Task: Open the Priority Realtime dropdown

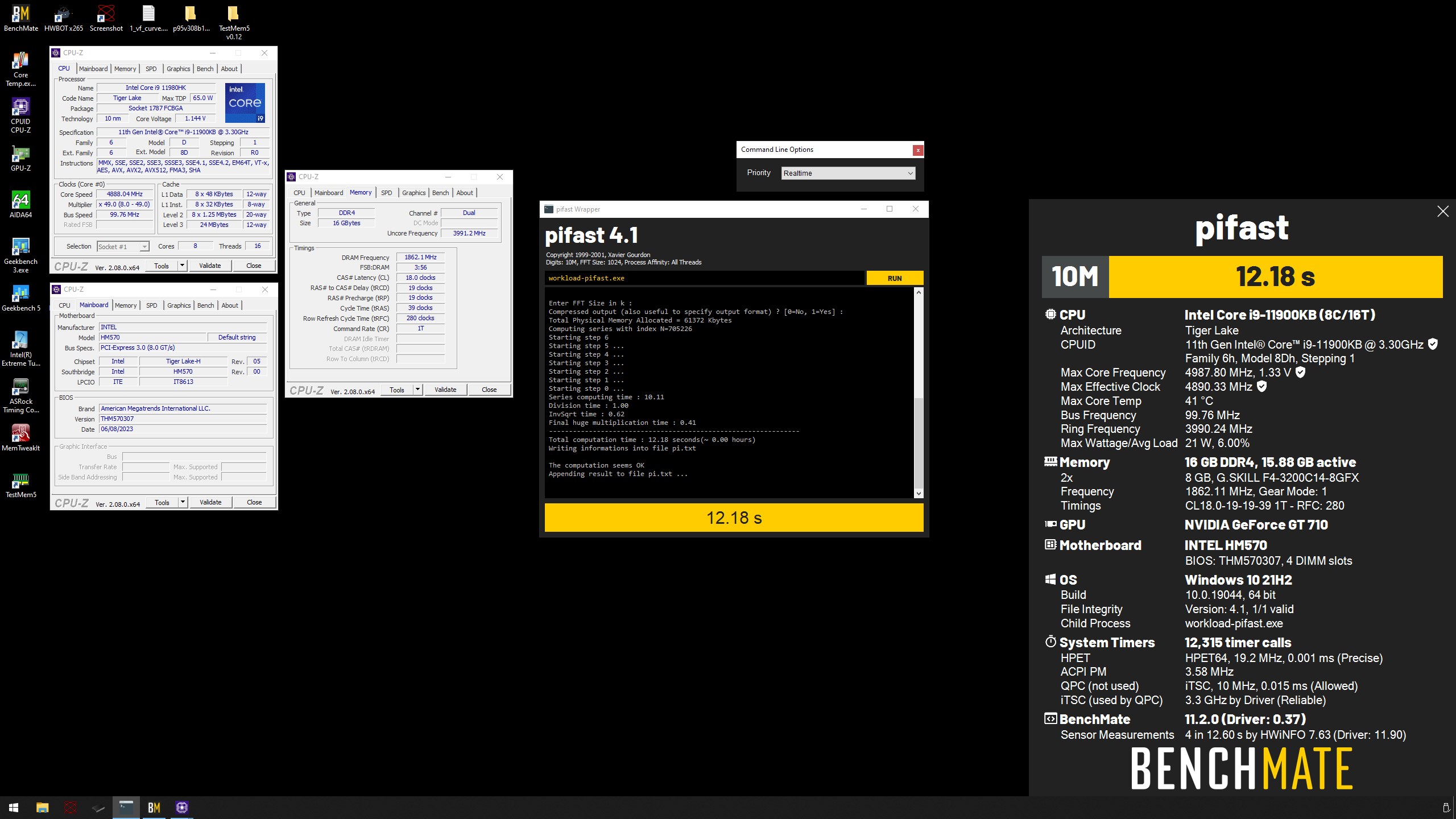Action: [x=848, y=173]
